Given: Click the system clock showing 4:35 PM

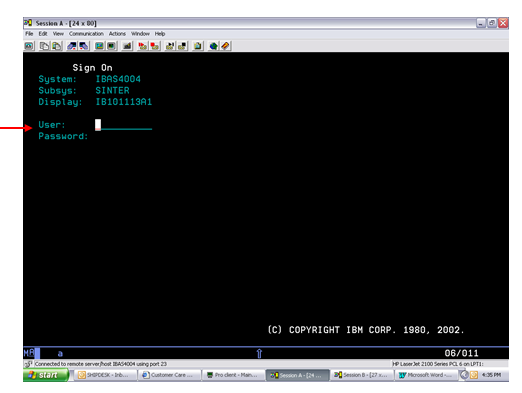Looking at the screenshot, I should coord(491,375).
